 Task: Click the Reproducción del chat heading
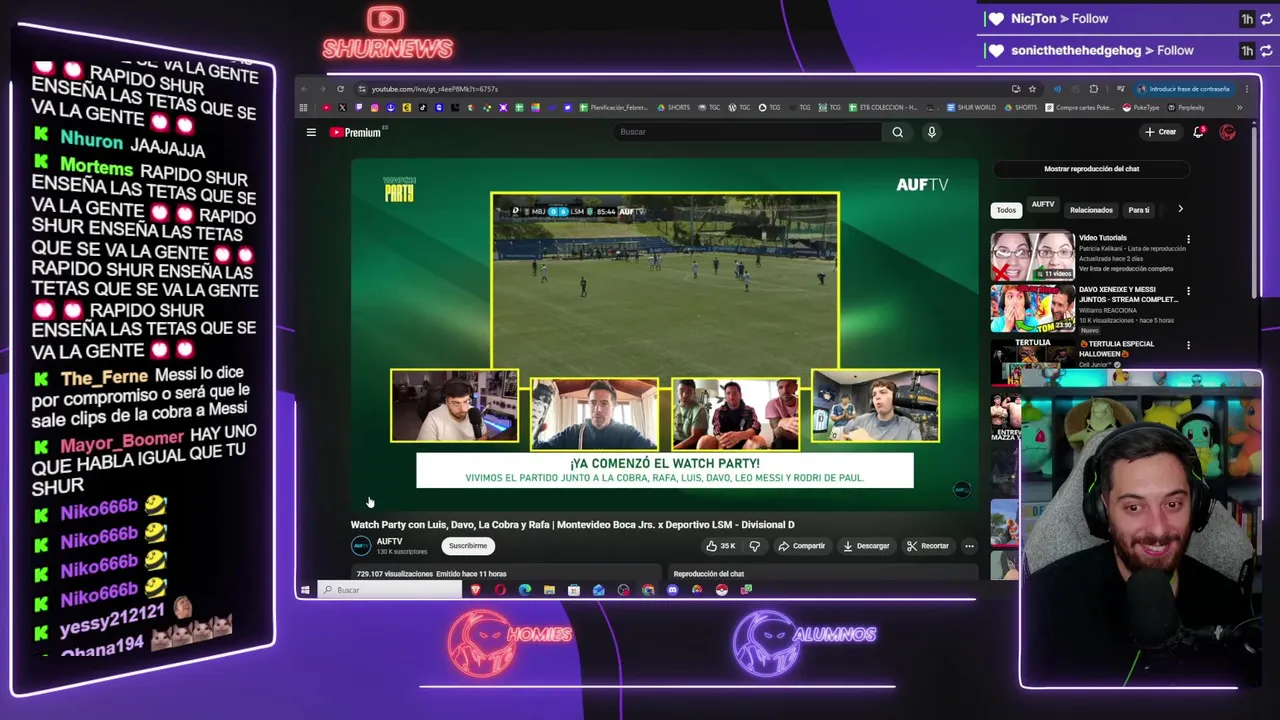(x=708, y=574)
